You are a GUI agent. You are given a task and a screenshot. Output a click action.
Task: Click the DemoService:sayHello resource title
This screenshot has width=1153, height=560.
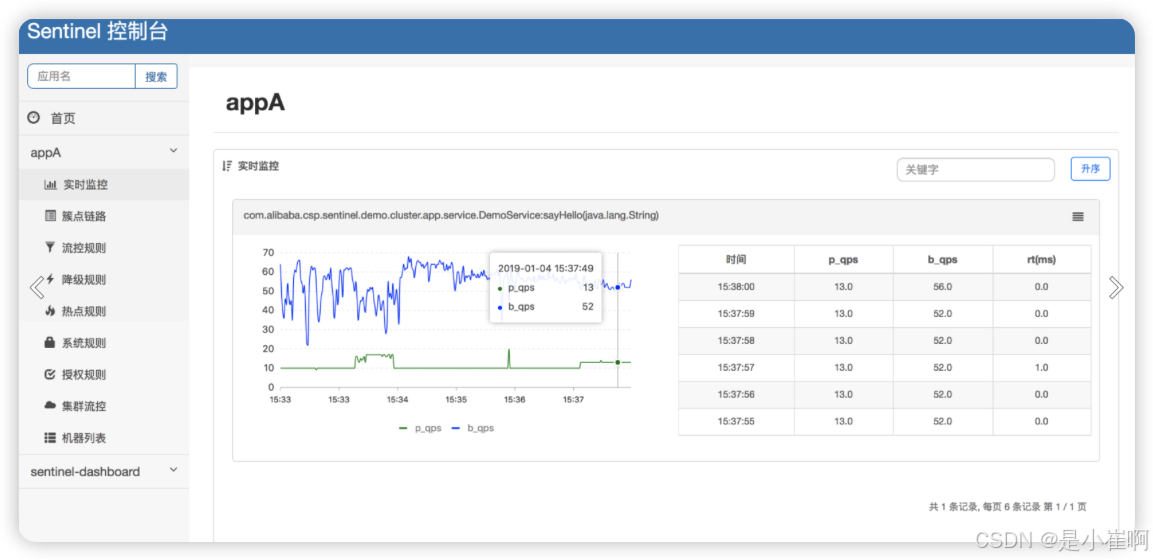pyautogui.click(x=451, y=216)
